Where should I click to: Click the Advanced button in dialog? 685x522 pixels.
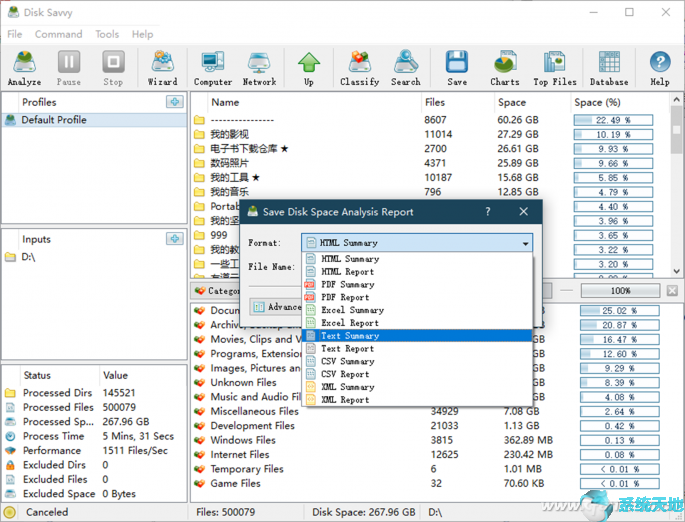276,307
